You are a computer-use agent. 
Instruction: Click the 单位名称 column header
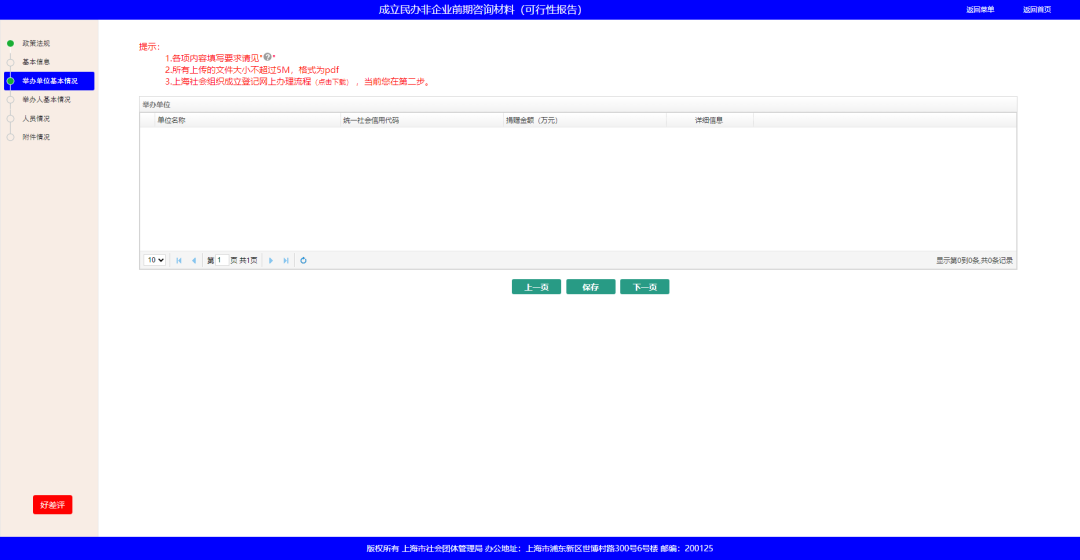(x=247, y=121)
